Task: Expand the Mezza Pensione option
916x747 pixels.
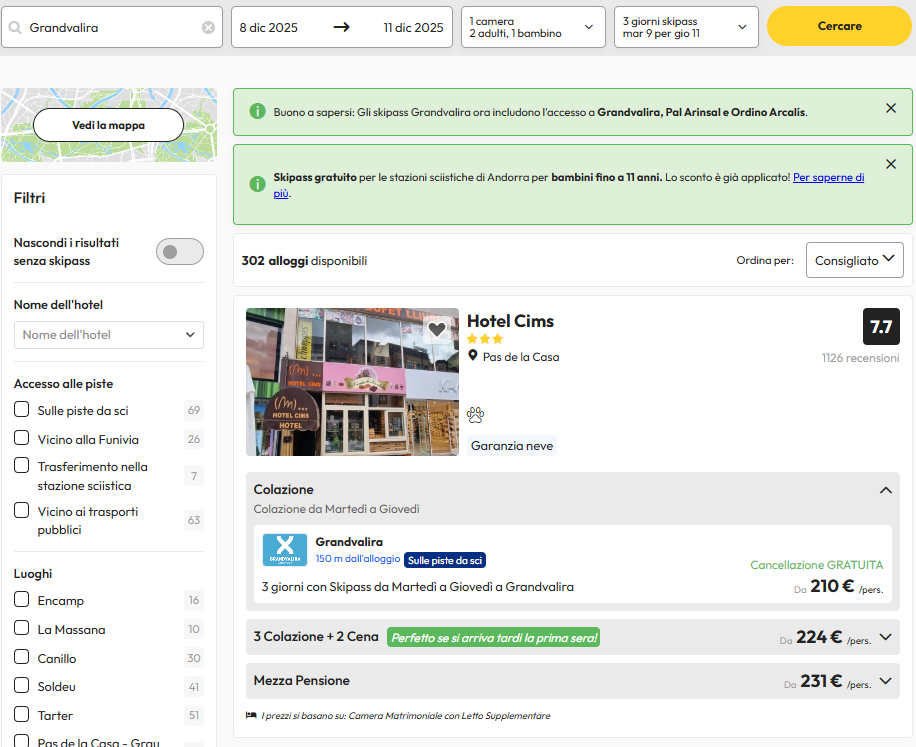Action: pos(886,680)
